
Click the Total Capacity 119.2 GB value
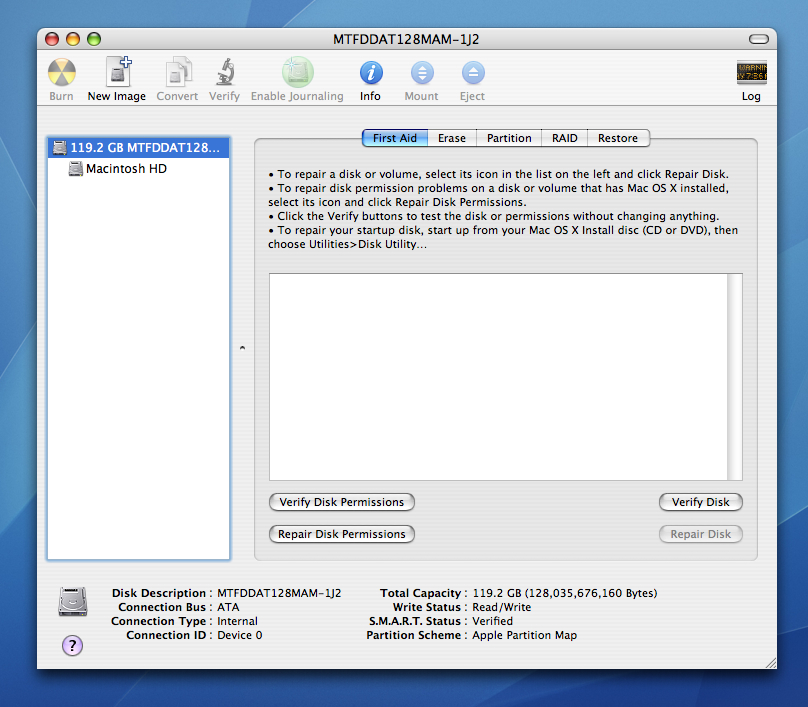[565, 593]
